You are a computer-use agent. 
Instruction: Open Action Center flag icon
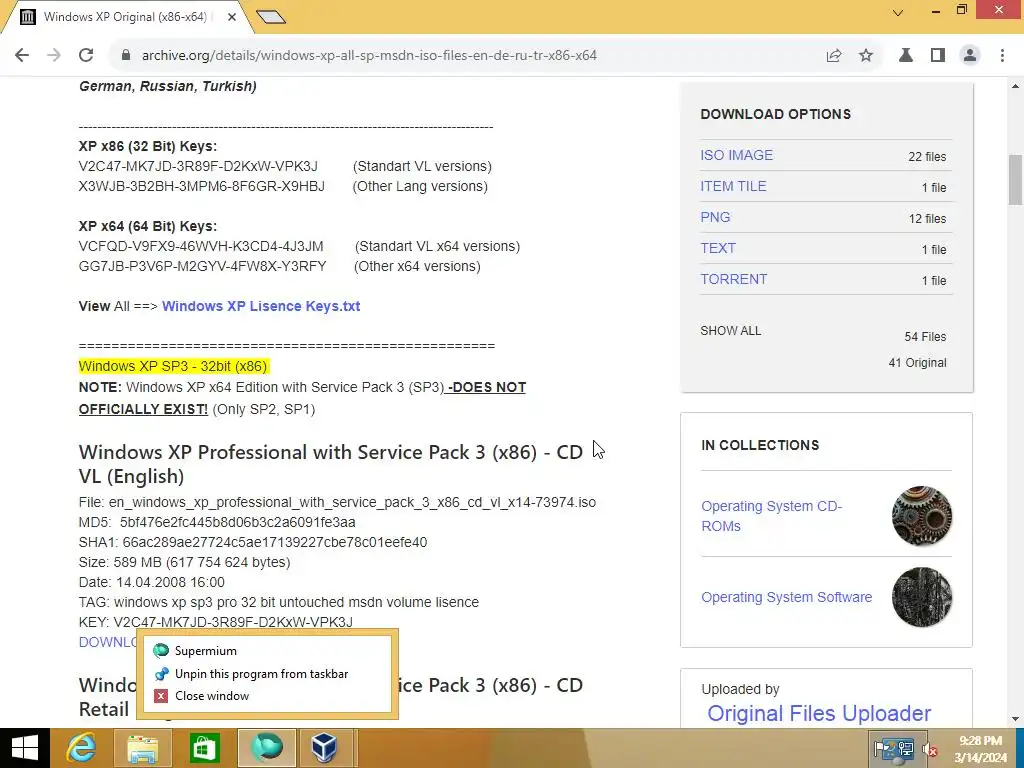pyautogui.click(x=880, y=750)
